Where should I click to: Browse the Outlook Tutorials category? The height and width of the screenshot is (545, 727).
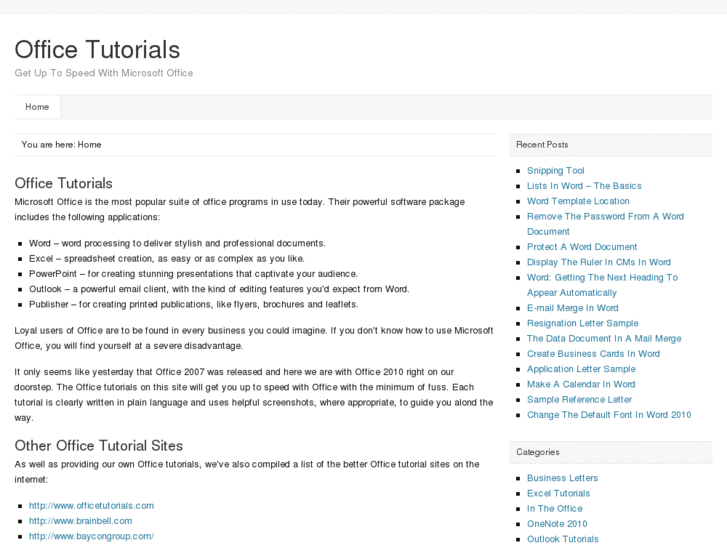click(563, 539)
